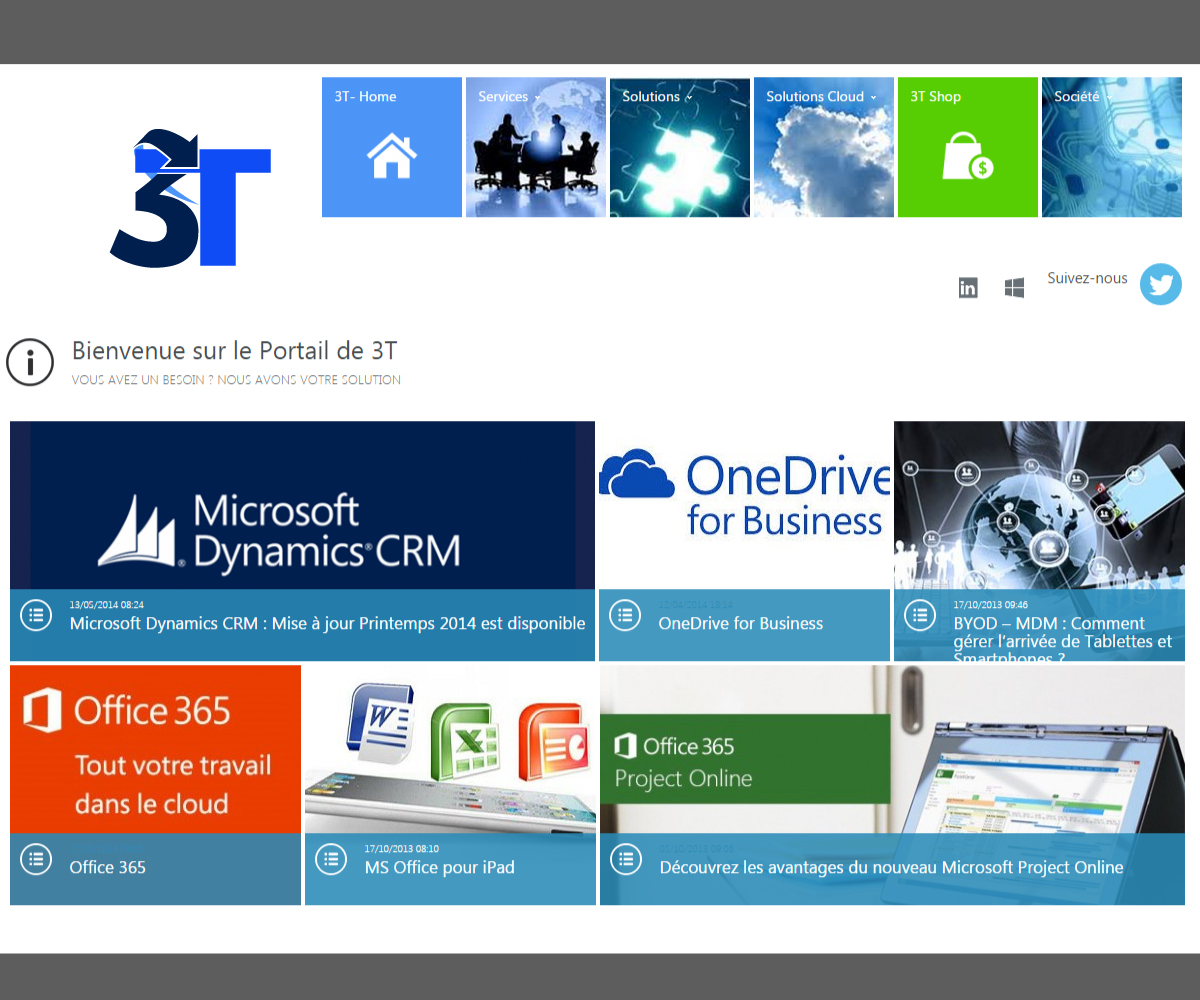
Task: Click the 17/10/2013 09:46 date text
Action: click(990, 604)
